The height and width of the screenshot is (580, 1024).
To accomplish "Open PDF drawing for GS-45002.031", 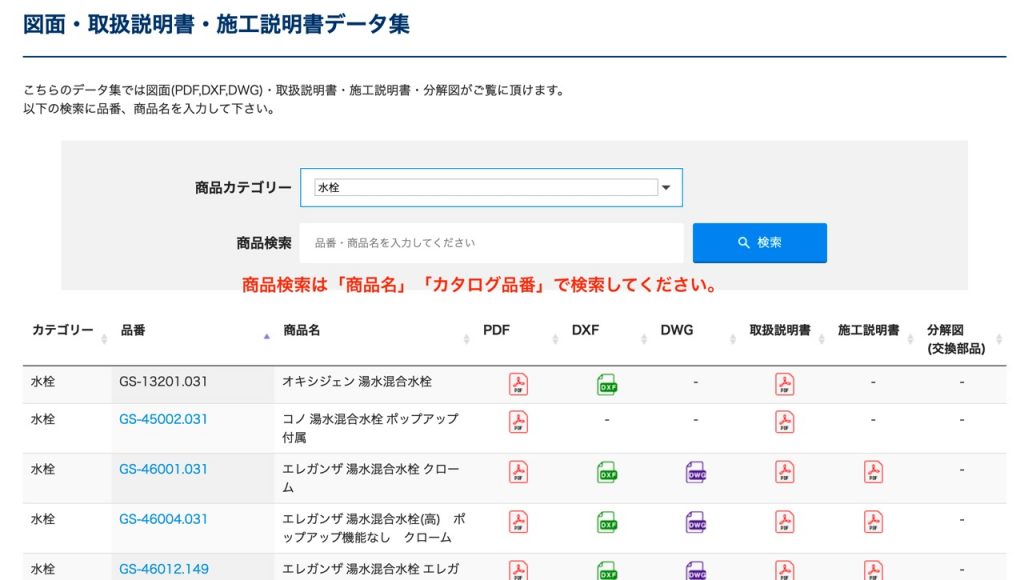I will pyautogui.click(x=518, y=422).
